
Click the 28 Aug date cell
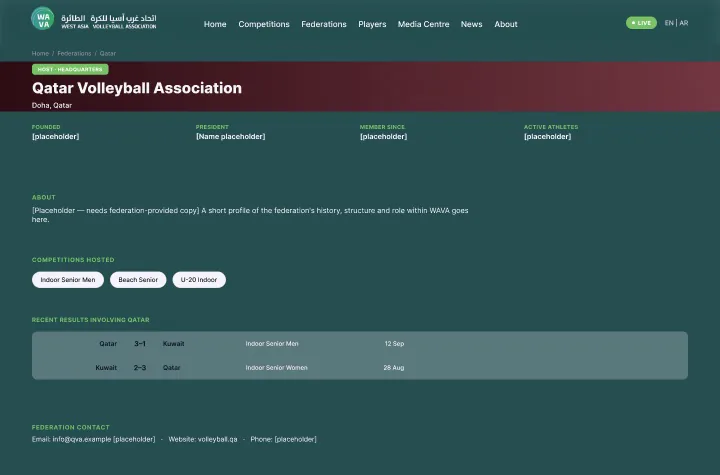[x=394, y=368]
